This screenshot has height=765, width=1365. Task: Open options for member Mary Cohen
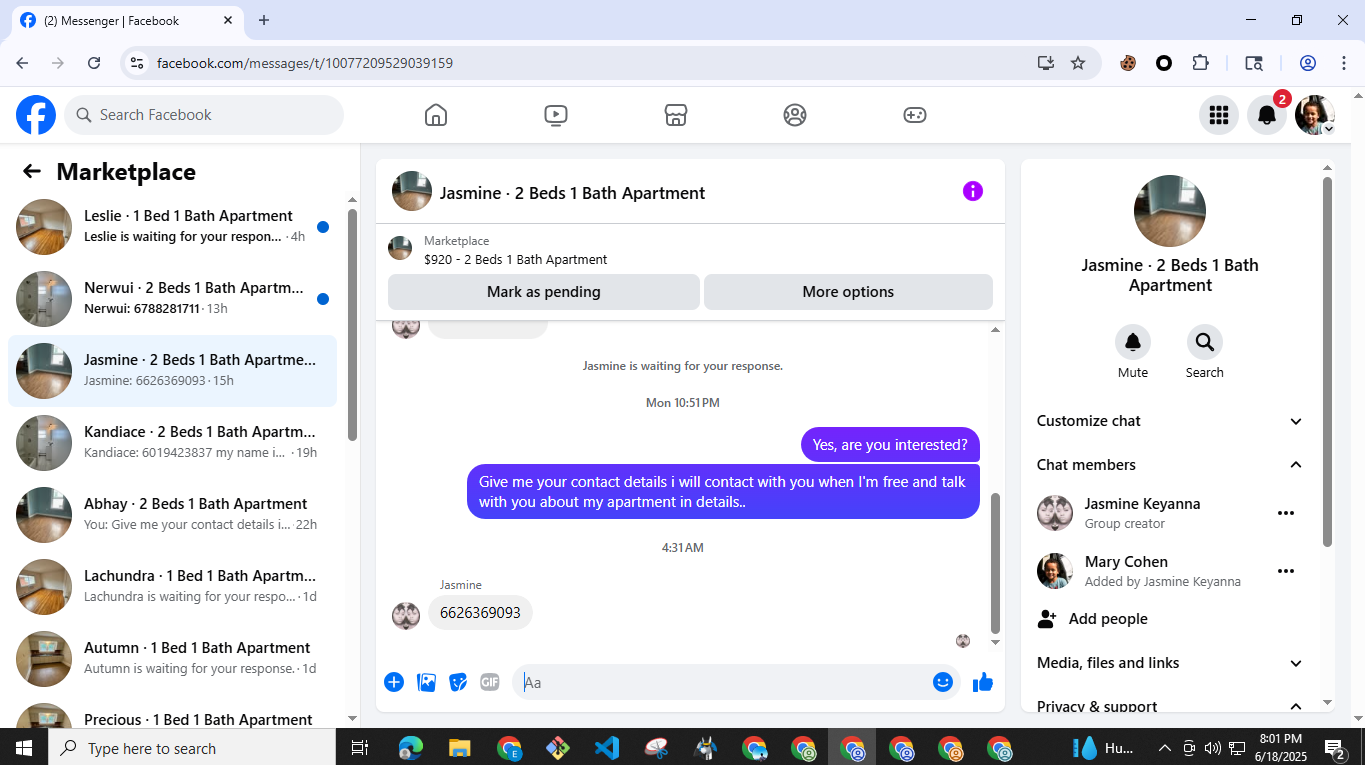[1286, 571]
